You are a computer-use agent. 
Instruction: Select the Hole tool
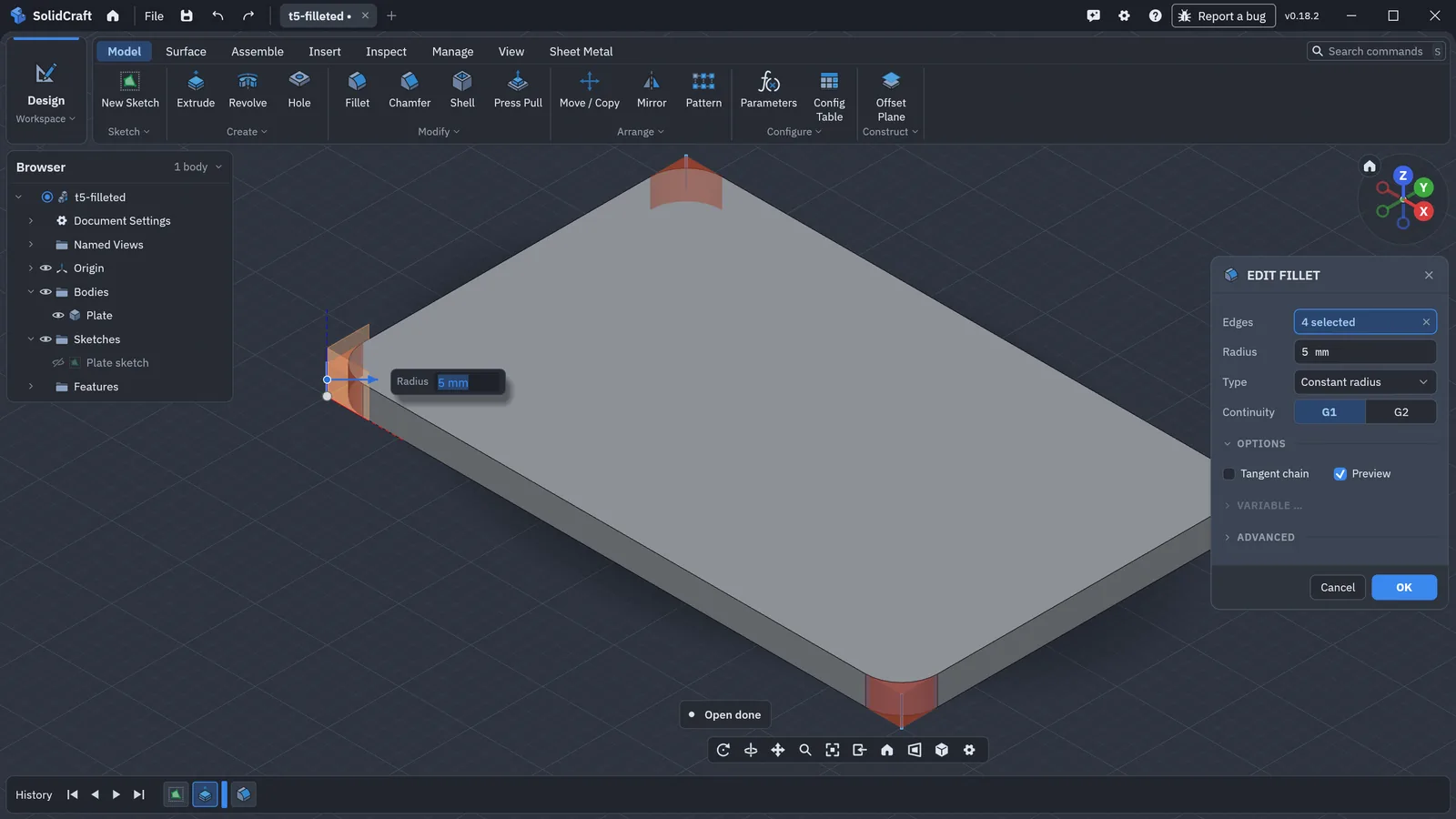point(299,90)
